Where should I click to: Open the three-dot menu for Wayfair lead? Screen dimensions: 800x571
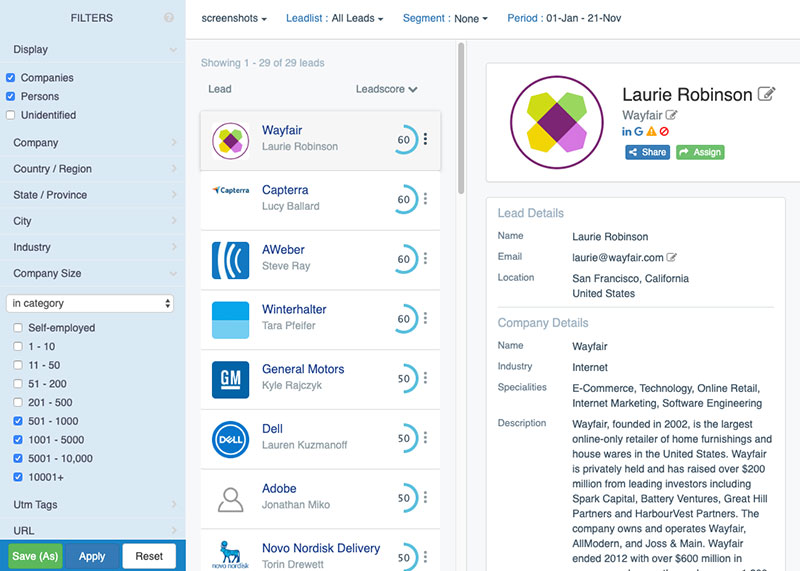[426, 139]
